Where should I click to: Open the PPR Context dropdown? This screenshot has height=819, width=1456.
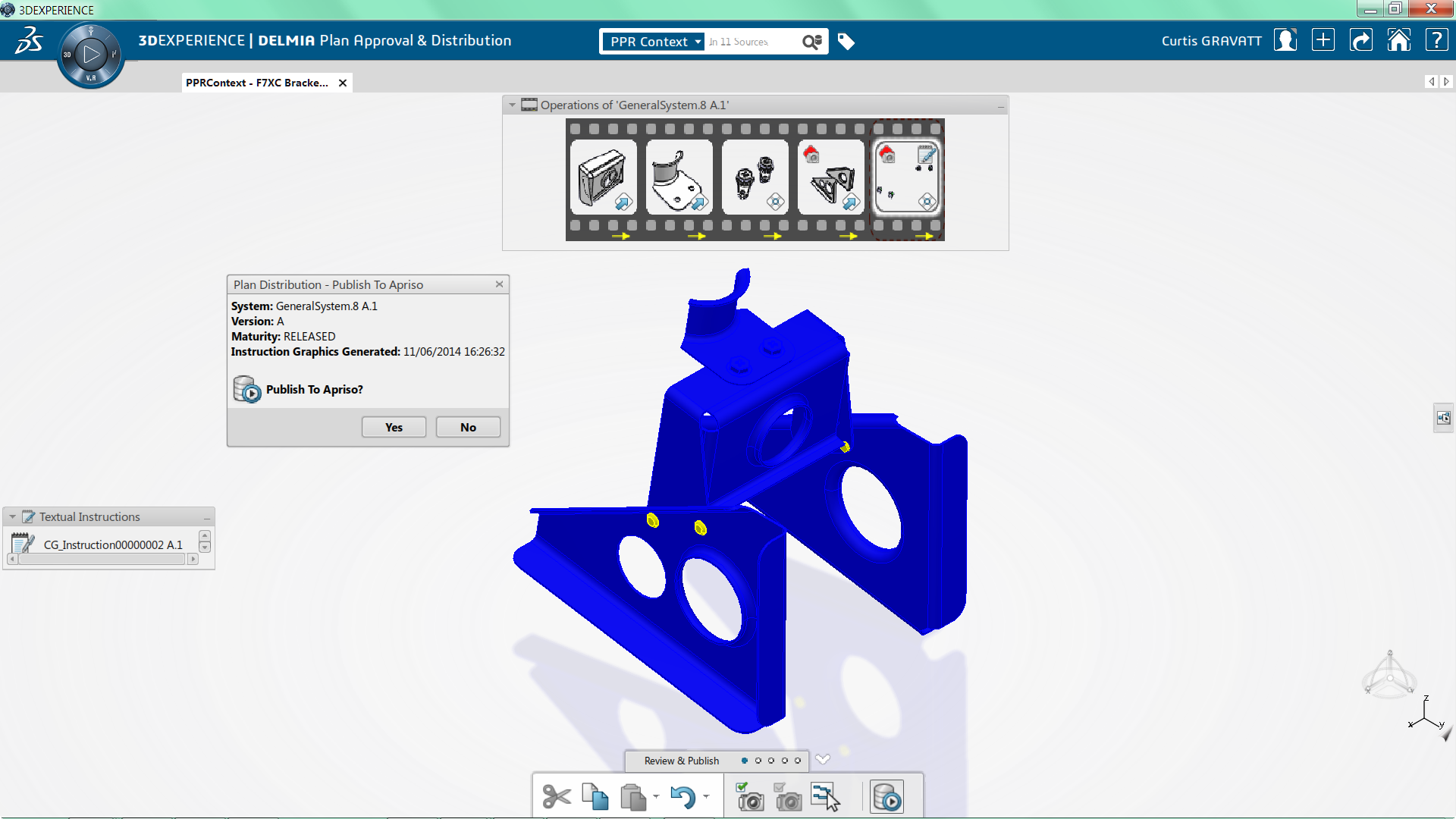pyautogui.click(x=654, y=42)
